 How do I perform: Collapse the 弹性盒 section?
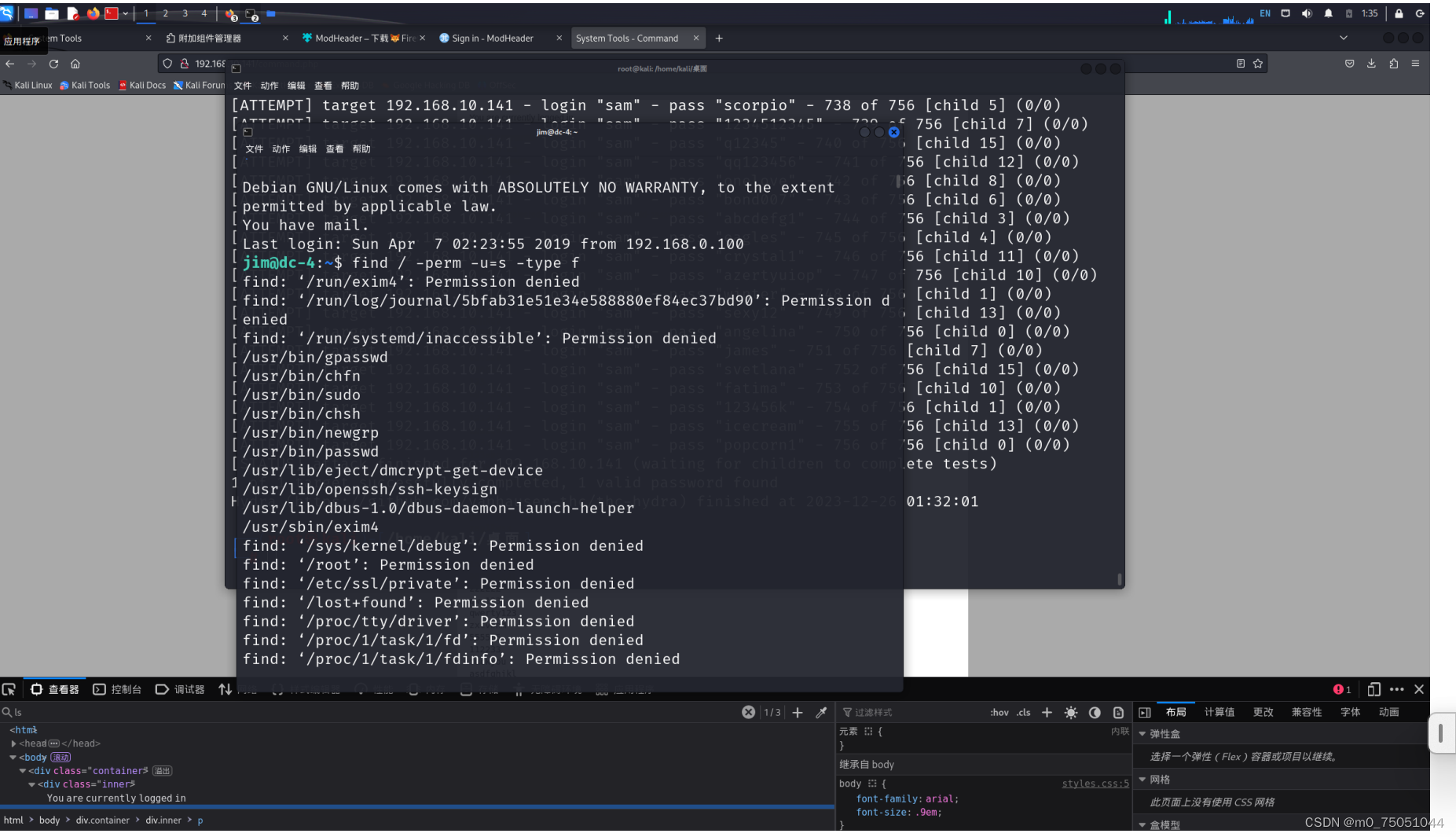point(1144,733)
